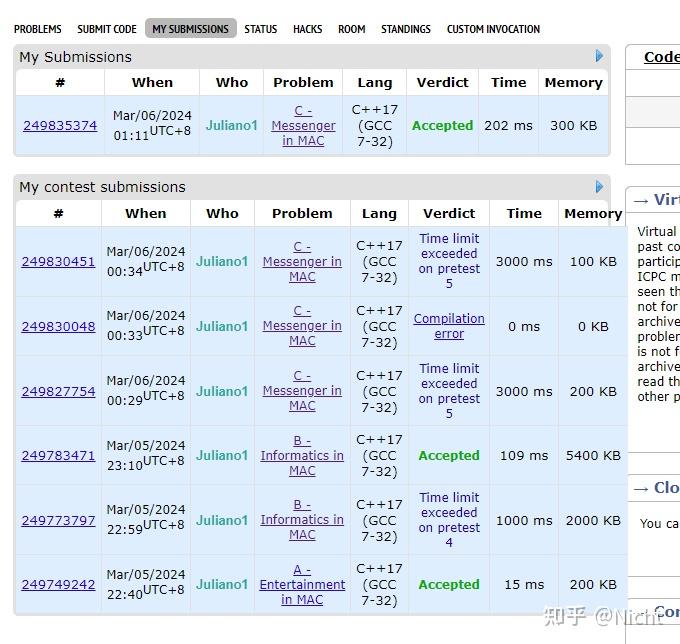
Task: Open submission 249830048
Action: click(58, 327)
